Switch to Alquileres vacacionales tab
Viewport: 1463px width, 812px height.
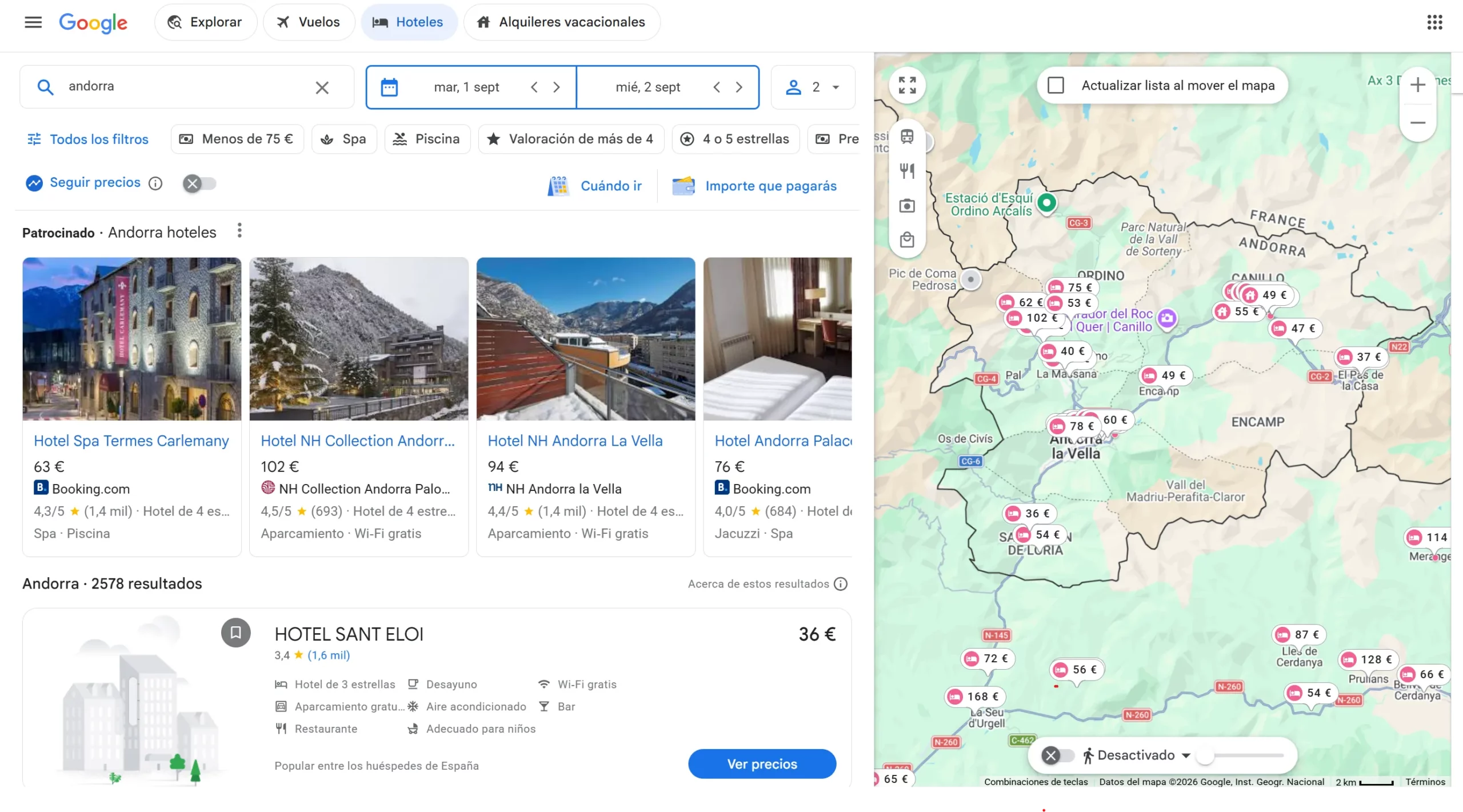(x=562, y=22)
